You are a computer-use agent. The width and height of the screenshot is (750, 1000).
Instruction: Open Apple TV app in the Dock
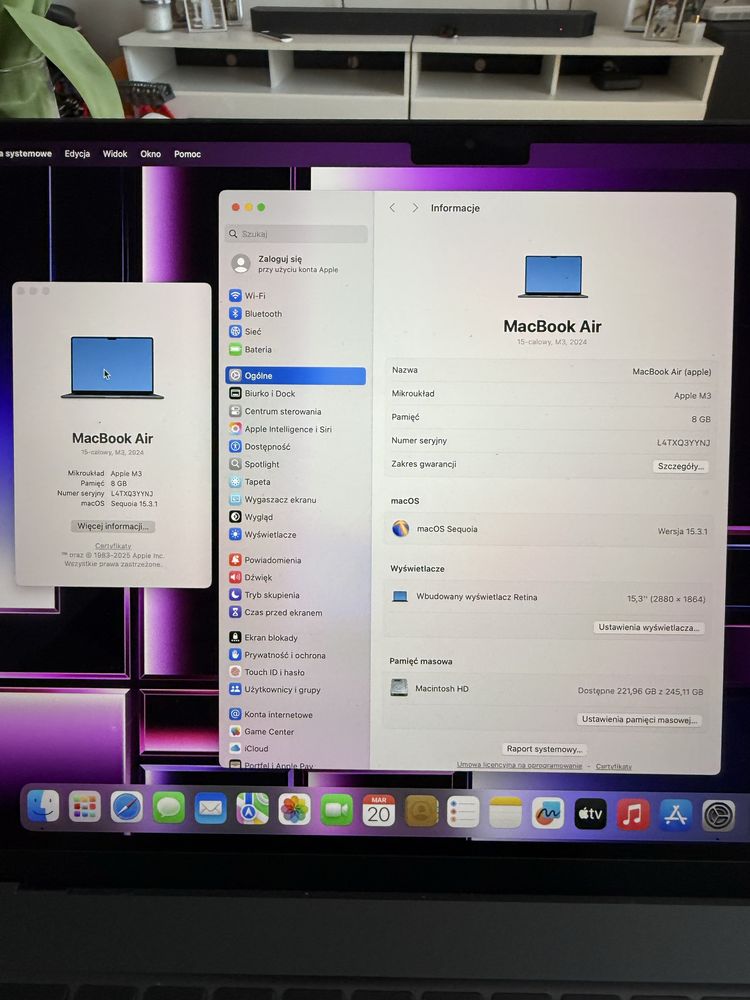point(590,814)
